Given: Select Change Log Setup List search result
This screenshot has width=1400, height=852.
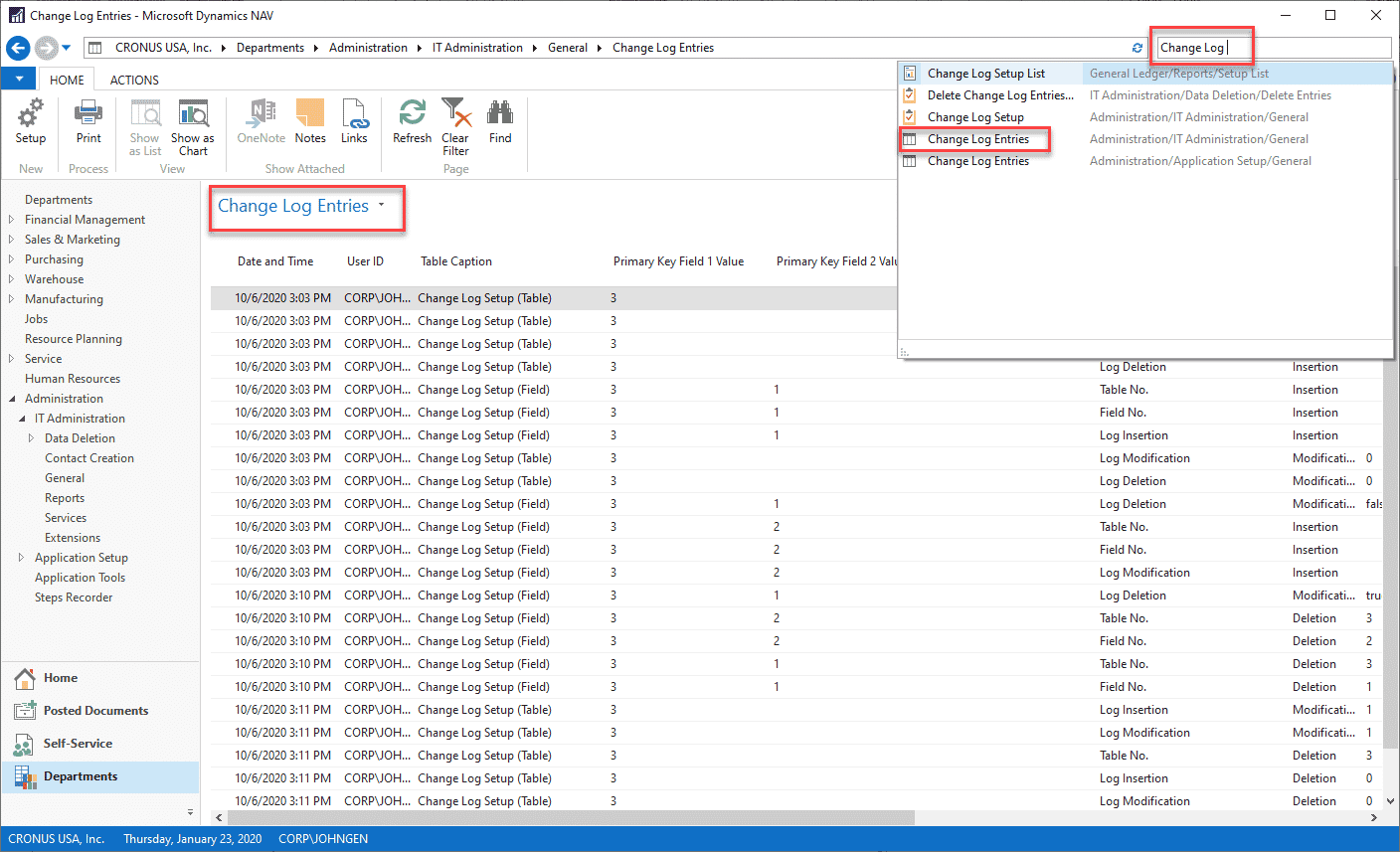Looking at the screenshot, I should [x=1144, y=74].
